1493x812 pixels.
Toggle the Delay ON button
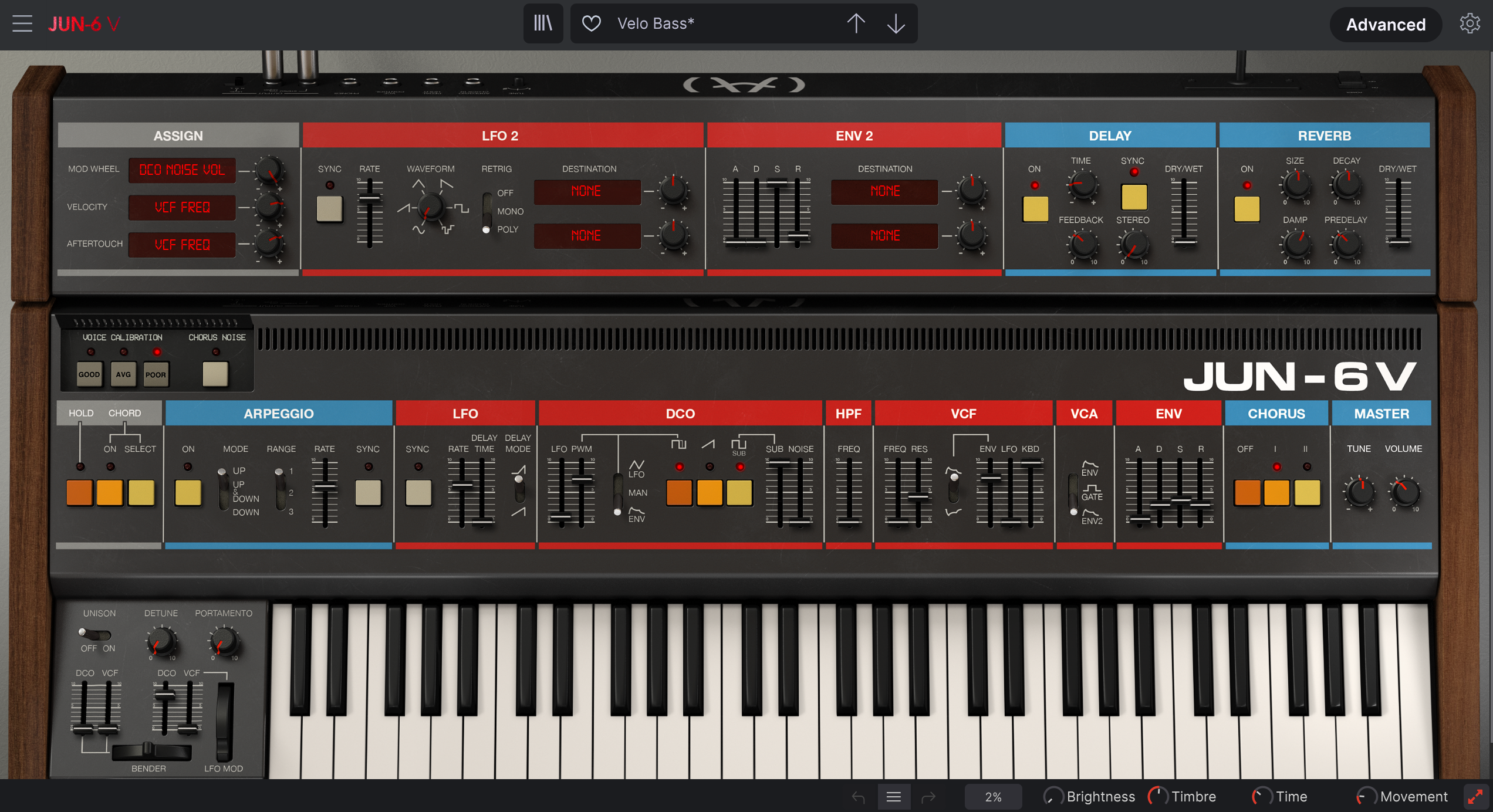pyautogui.click(x=1035, y=209)
